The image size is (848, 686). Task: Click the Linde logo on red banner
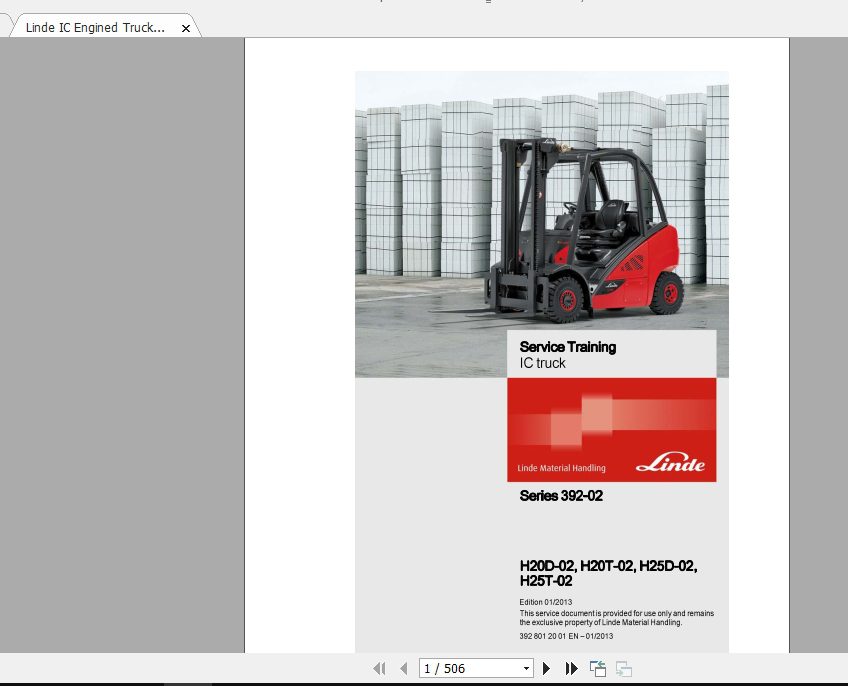click(670, 463)
